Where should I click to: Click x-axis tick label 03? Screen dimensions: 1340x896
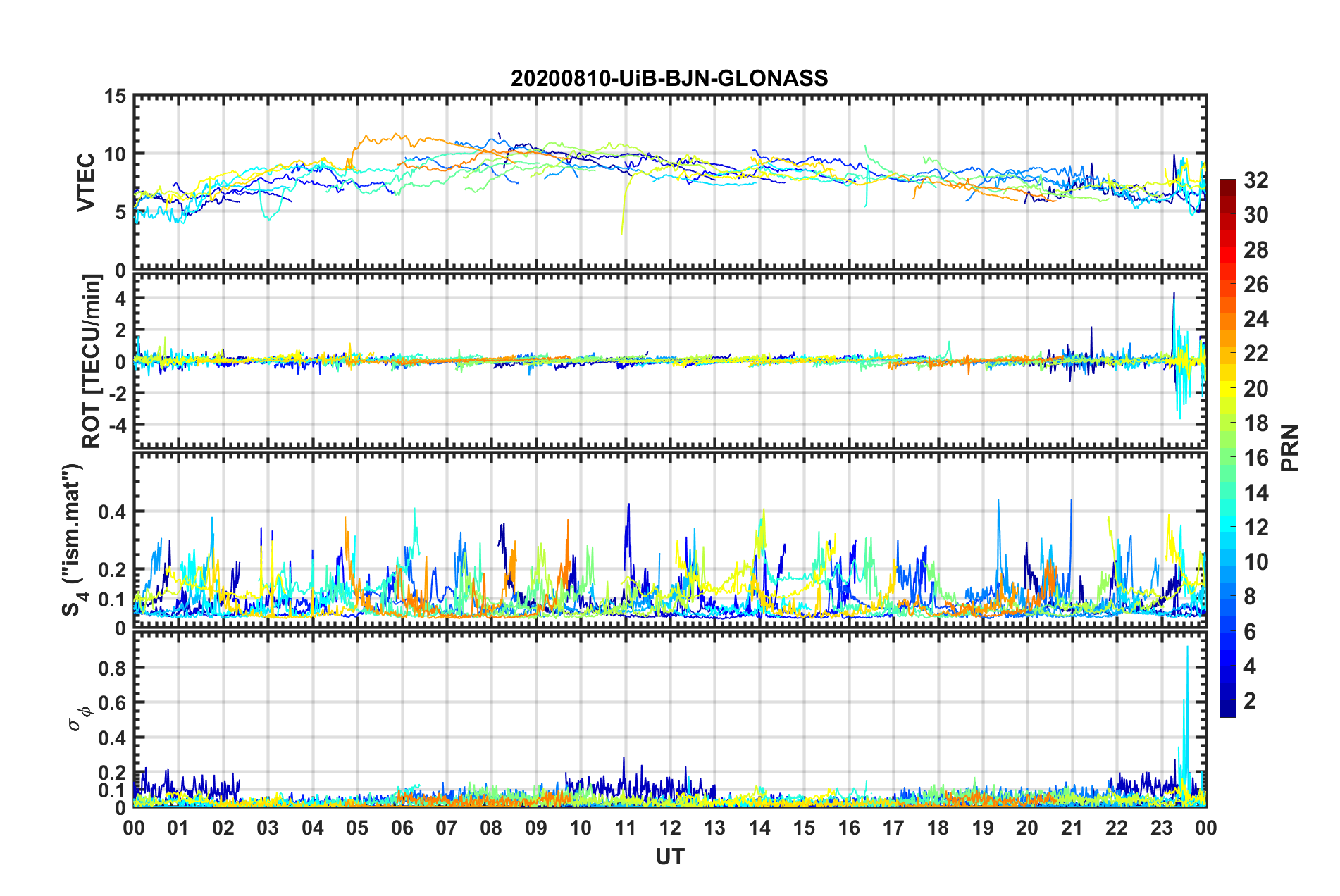click(268, 828)
